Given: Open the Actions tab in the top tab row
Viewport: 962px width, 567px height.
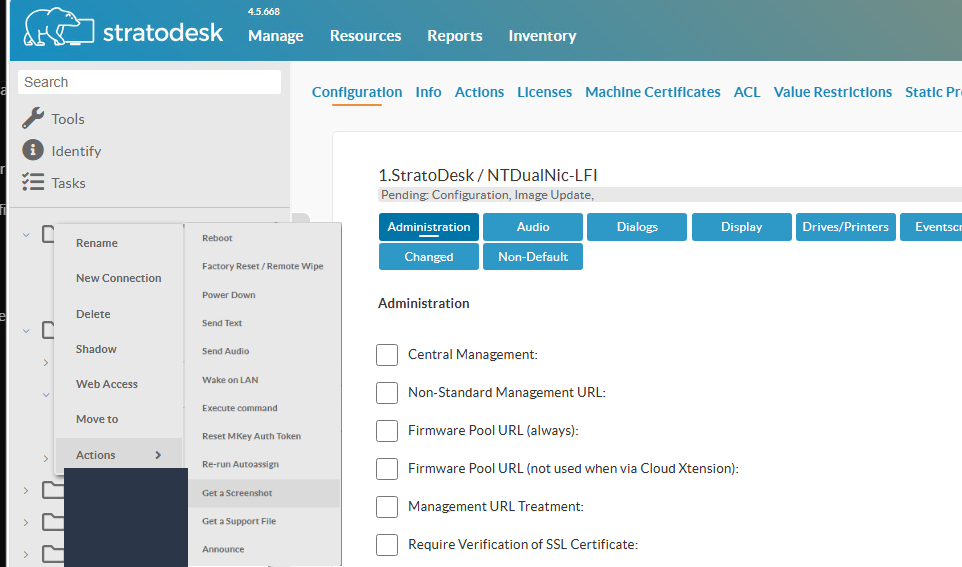Looking at the screenshot, I should [x=479, y=92].
